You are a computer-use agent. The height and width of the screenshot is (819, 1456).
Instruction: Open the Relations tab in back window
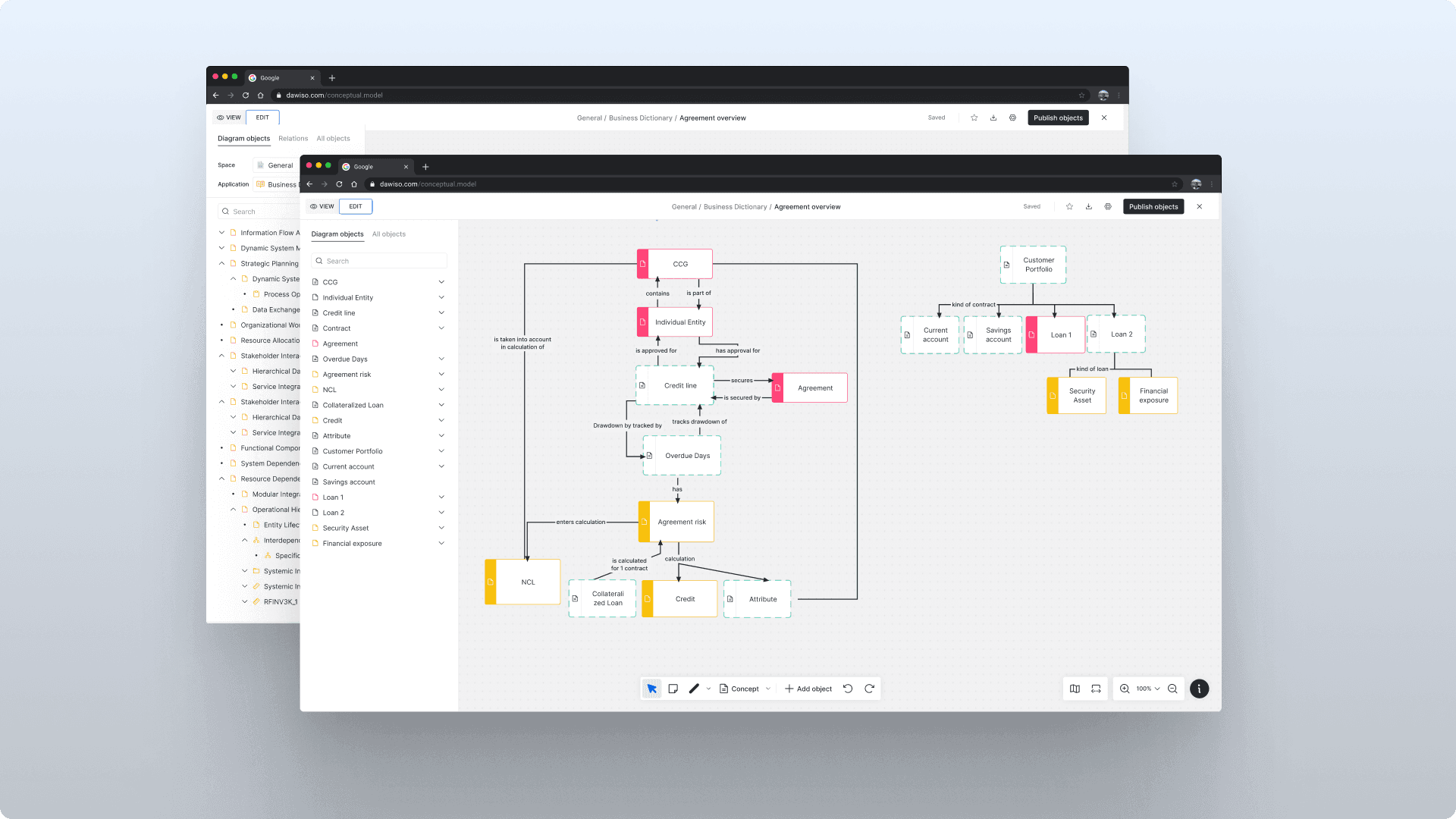click(293, 139)
